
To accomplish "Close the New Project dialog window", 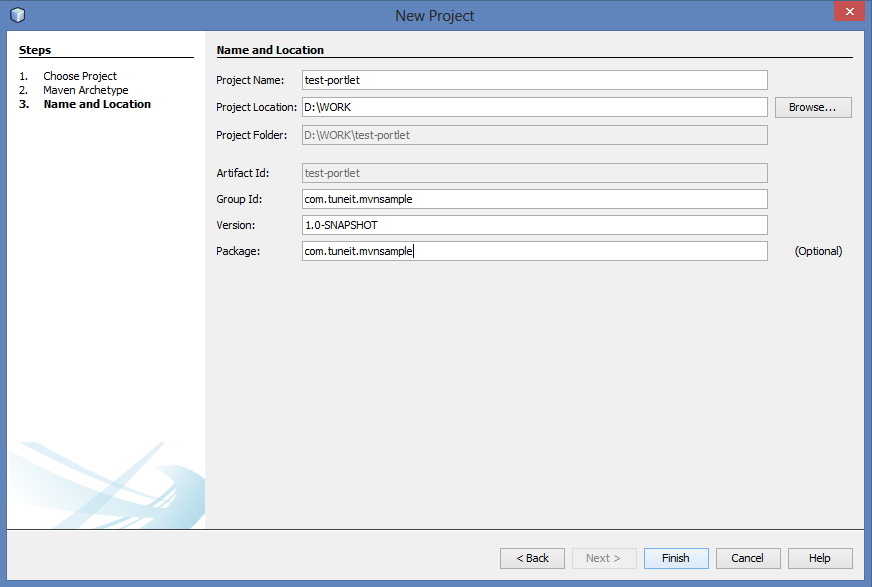I will [x=849, y=13].
